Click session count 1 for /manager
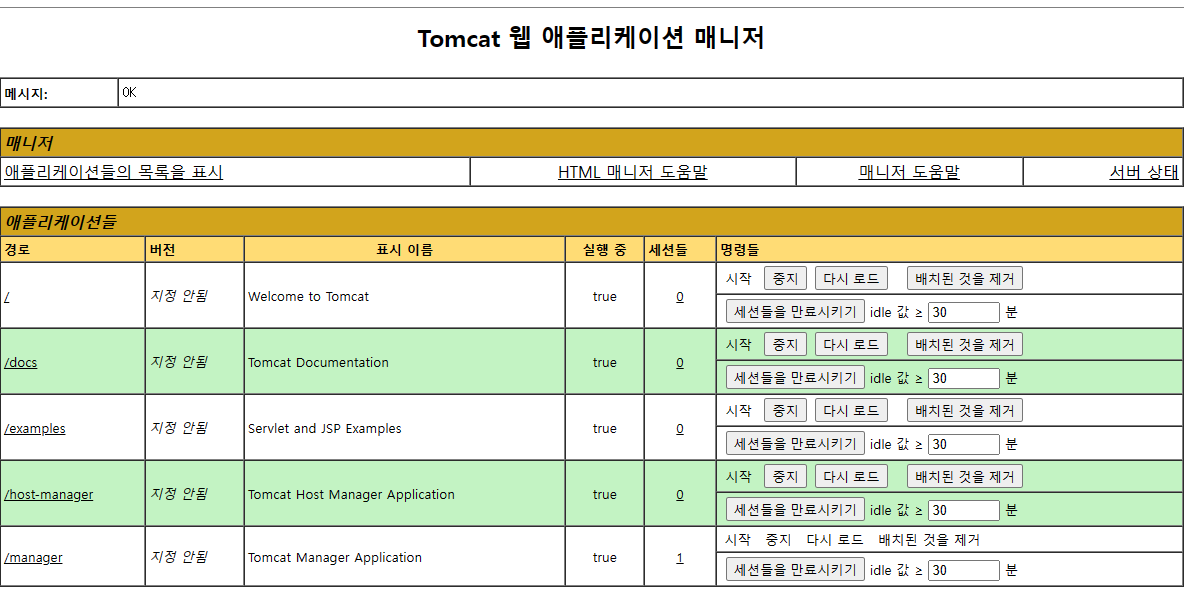Screen dimensions: 1189x592 coord(679,558)
